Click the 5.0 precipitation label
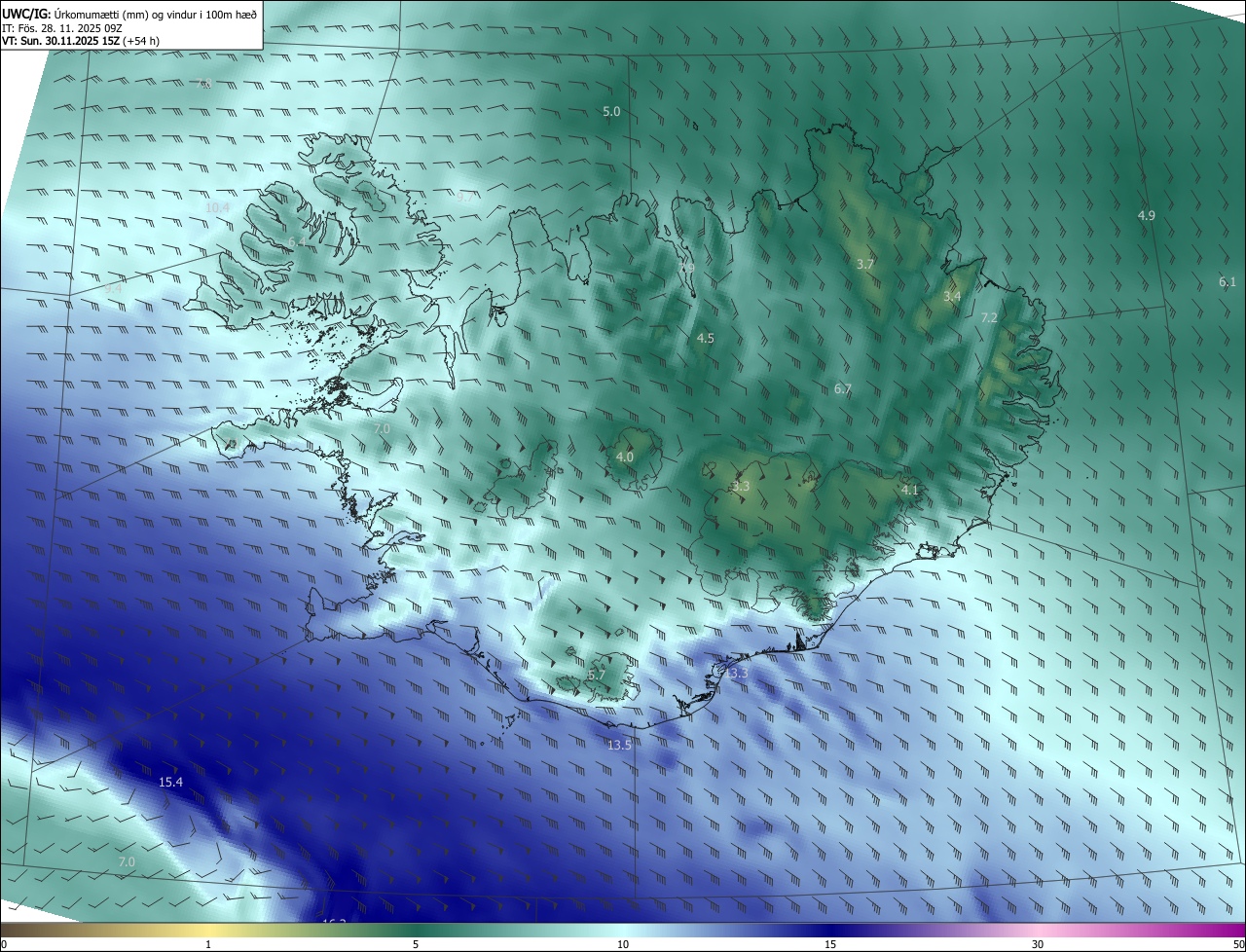1246x952 pixels. 611,112
